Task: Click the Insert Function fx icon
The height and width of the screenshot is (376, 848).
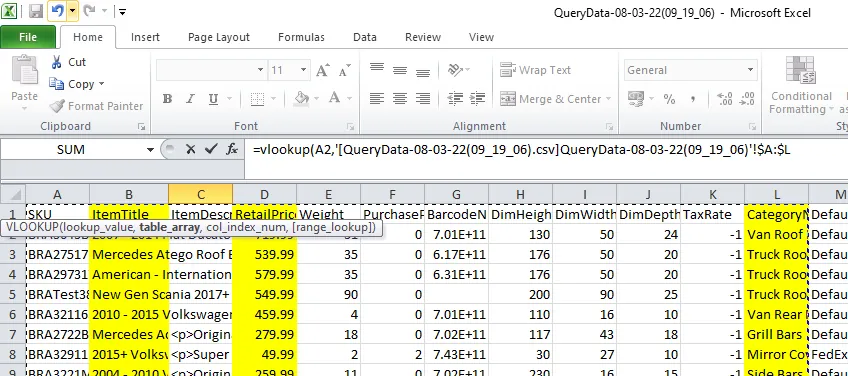Action: pyautogui.click(x=231, y=150)
